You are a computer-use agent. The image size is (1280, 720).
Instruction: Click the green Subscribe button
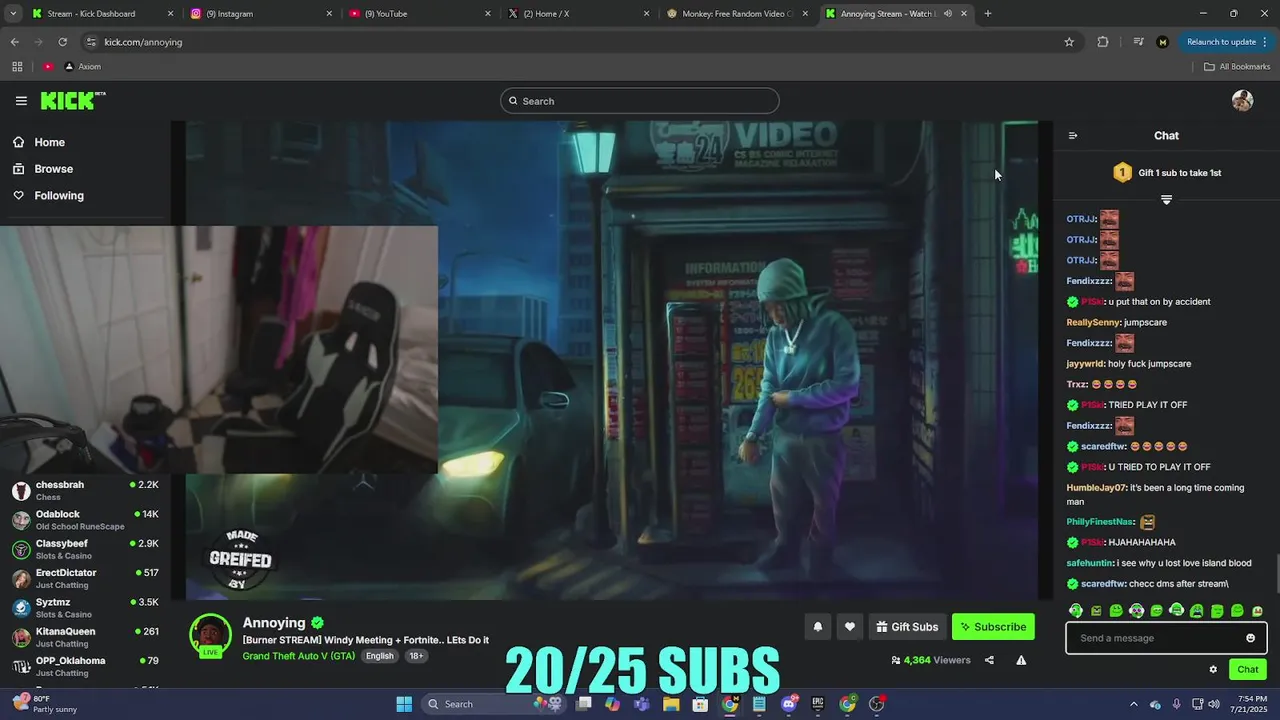point(993,627)
